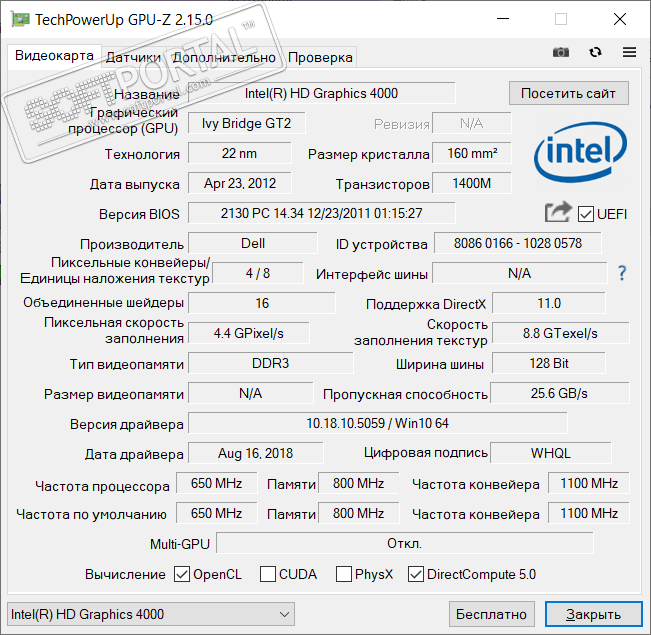The image size is (651, 635).
Task: Click the DirectX support 11.0 field
Action: point(548,302)
